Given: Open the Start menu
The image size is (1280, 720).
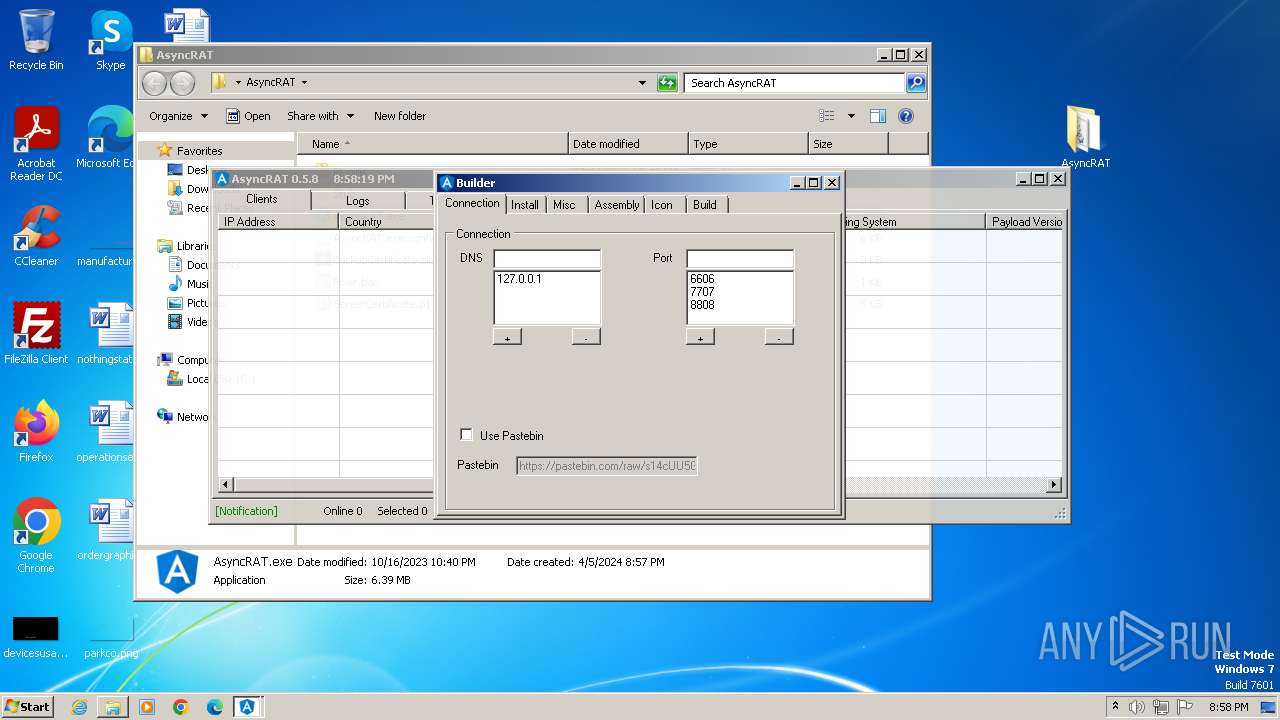Looking at the screenshot, I should point(27,706).
